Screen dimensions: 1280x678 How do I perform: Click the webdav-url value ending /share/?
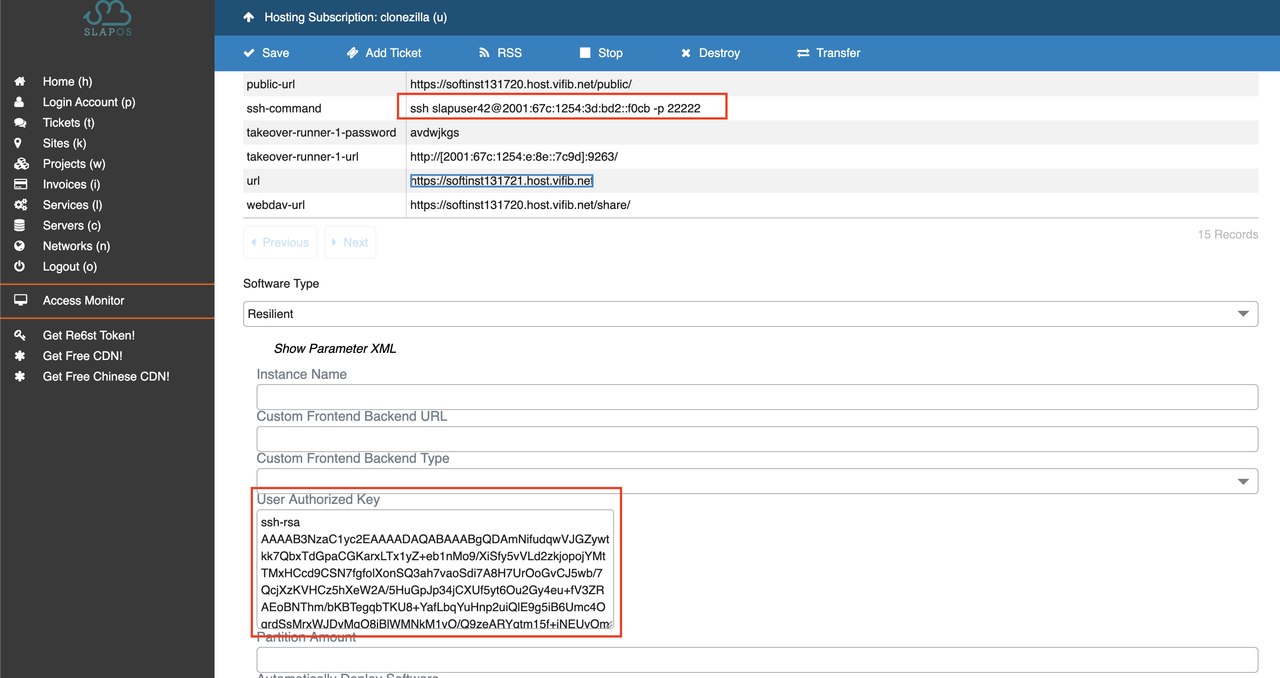tap(520, 205)
